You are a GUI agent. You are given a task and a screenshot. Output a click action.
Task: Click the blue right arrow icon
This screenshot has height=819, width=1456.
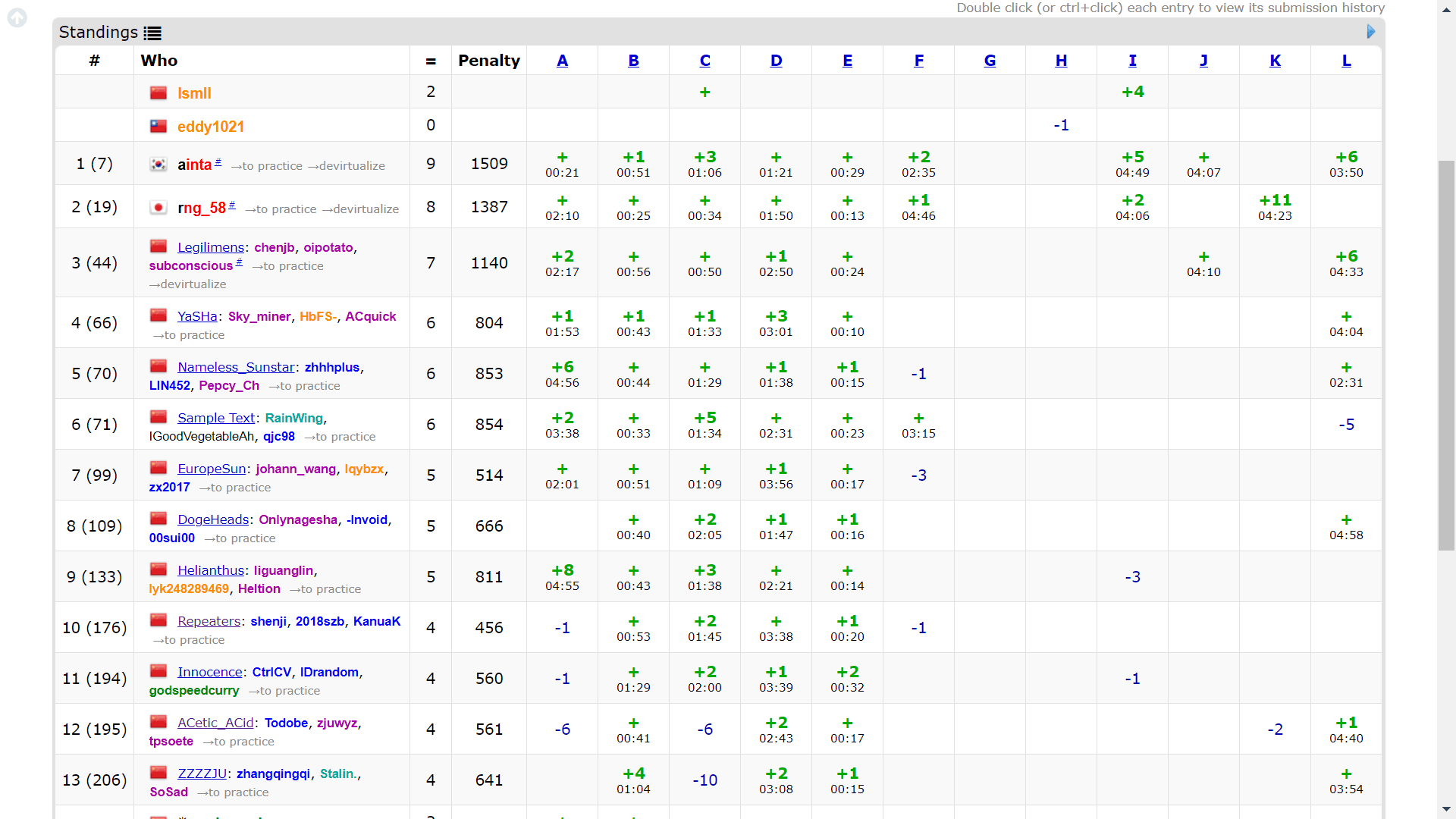coord(1370,32)
